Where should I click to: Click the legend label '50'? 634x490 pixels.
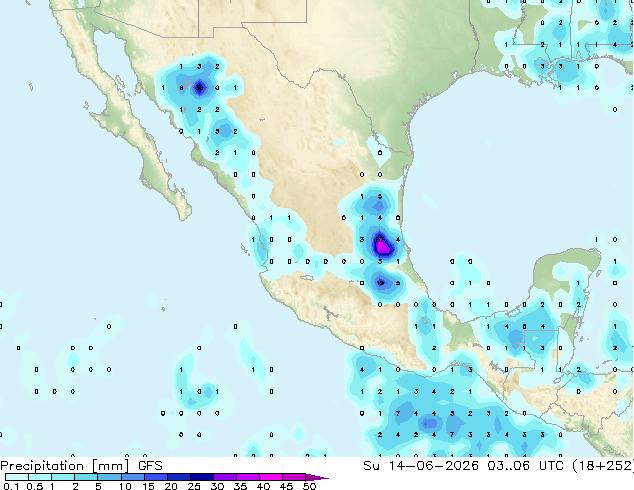[310, 486]
